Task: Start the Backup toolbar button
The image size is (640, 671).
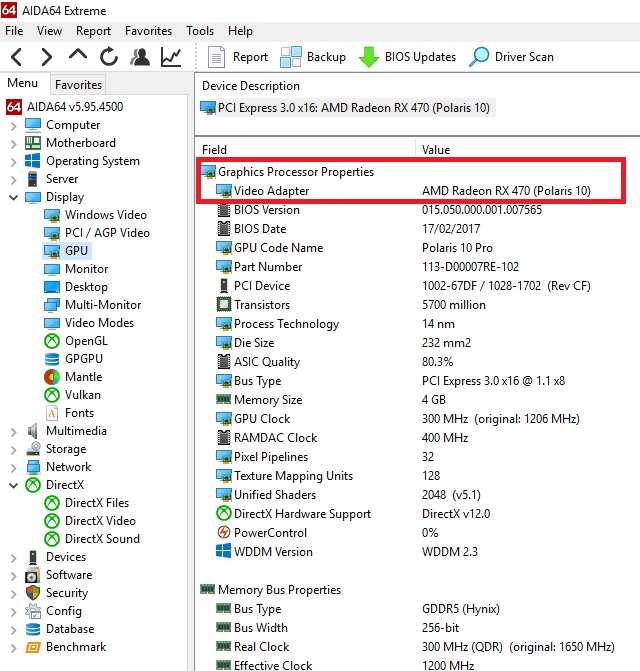Action: point(313,56)
